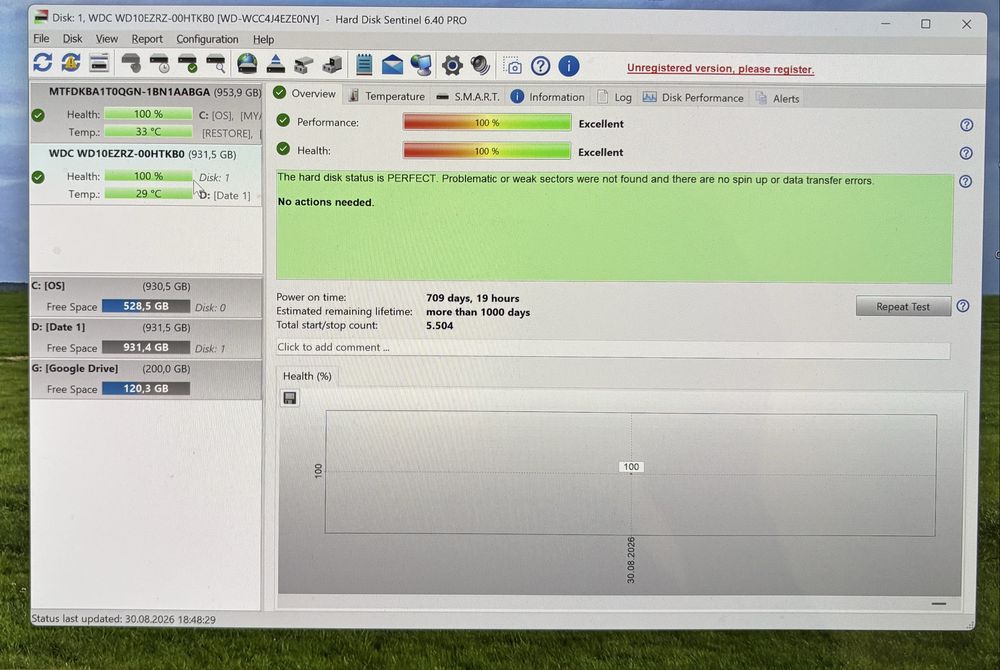Click the disk with green checkmark icon

188,64
